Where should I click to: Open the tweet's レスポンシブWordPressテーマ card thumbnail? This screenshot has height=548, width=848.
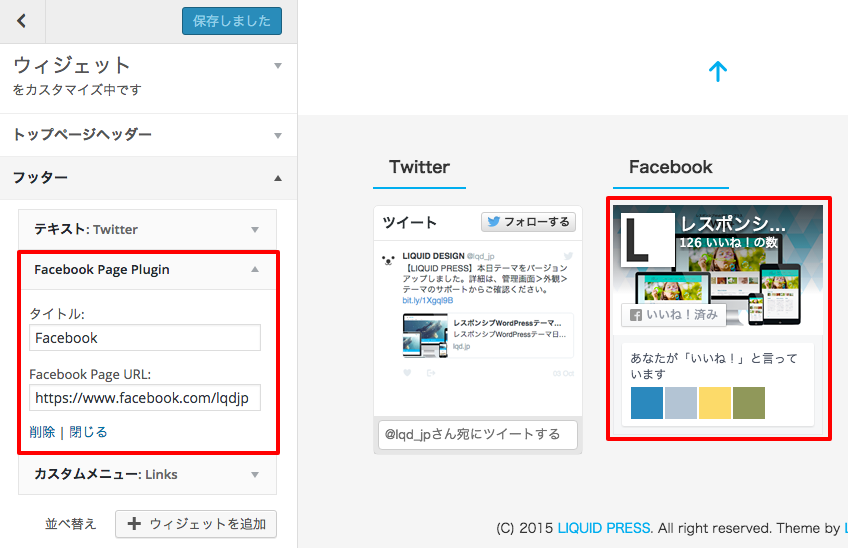point(425,335)
